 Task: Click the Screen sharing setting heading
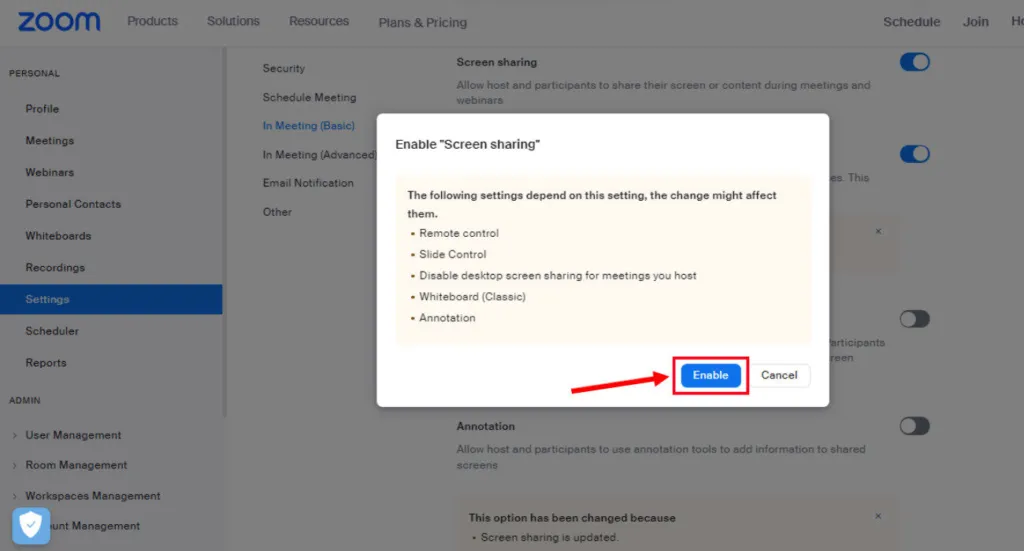496,62
